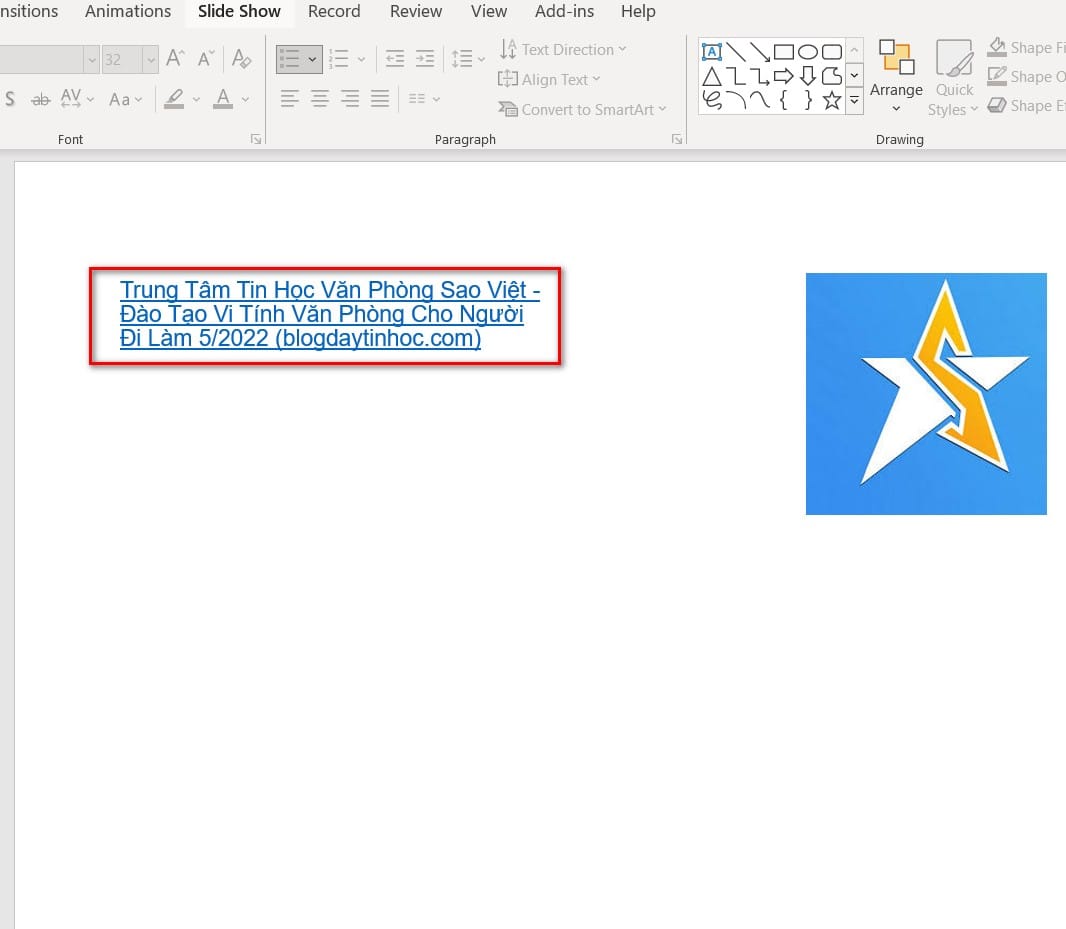Apply the Font Color swatch

[223, 99]
